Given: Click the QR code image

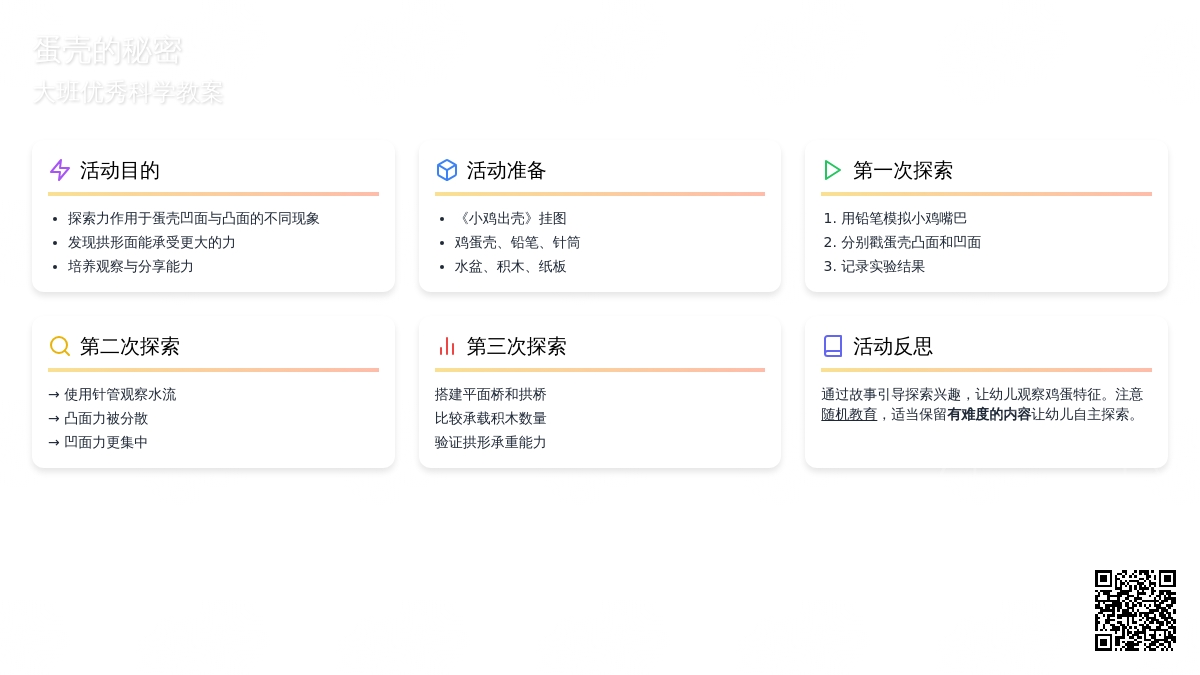Looking at the screenshot, I should pyautogui.click(x=1135, y=610).
